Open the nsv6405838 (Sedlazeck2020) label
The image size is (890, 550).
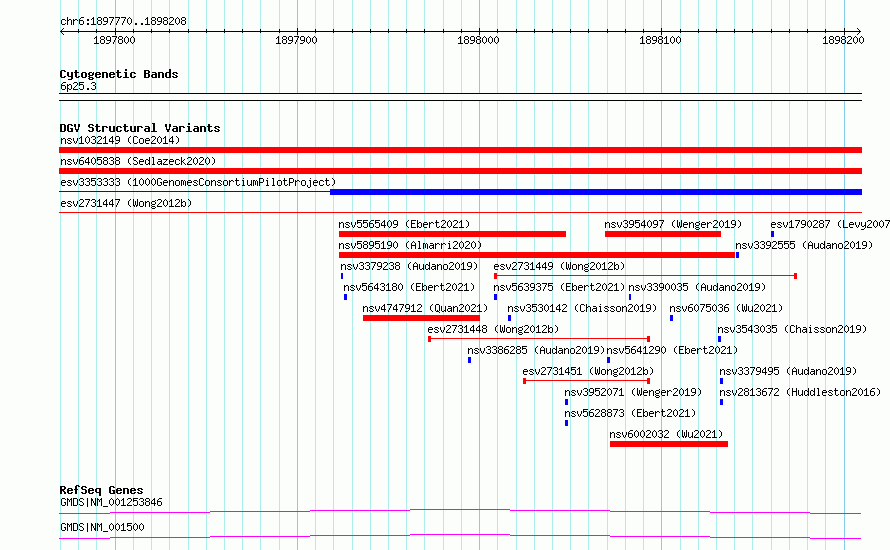138,161
